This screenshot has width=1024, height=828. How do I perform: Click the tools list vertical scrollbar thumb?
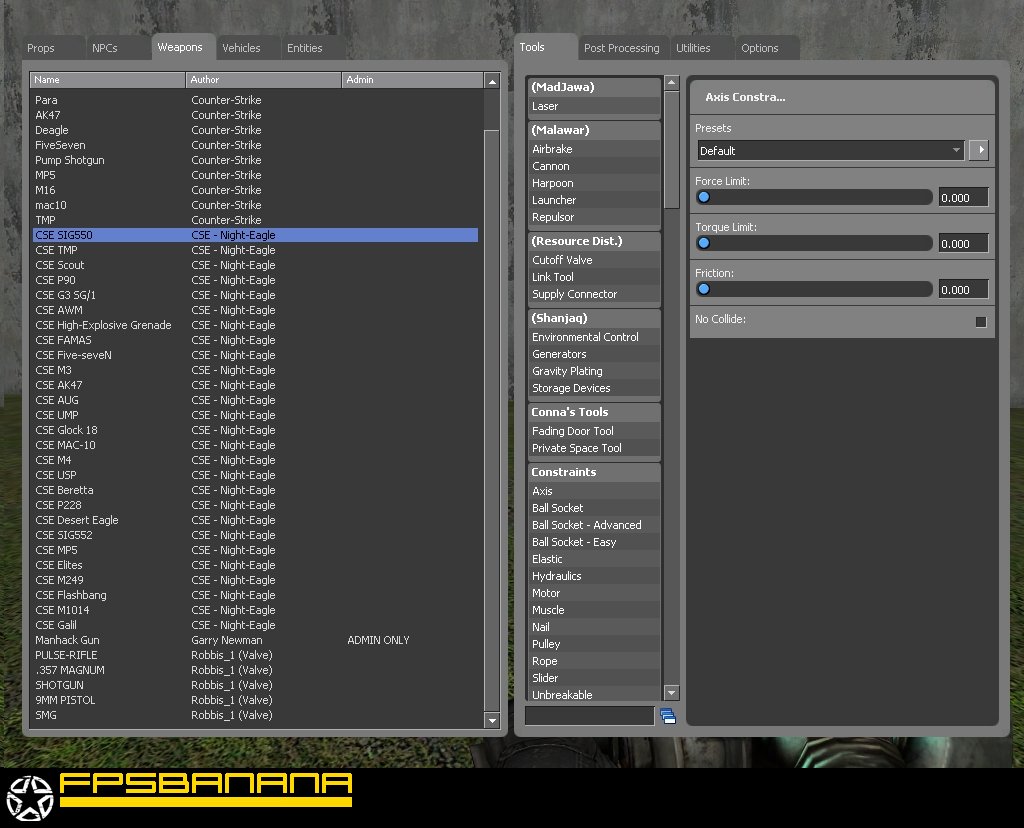(x=671, y=150)
